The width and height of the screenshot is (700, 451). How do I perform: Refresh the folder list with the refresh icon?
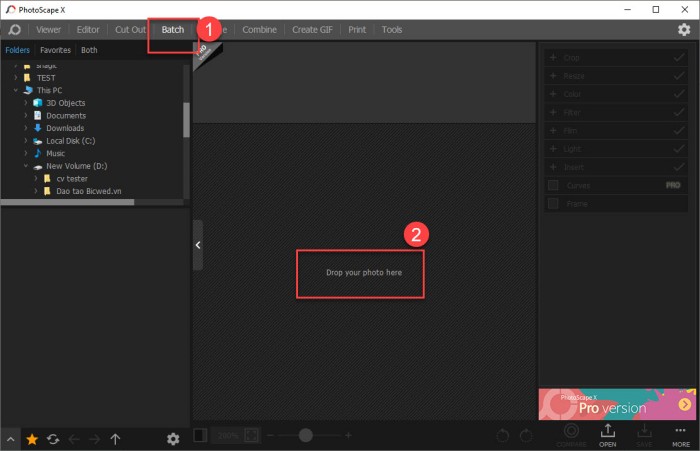click(x=53, y=439)
